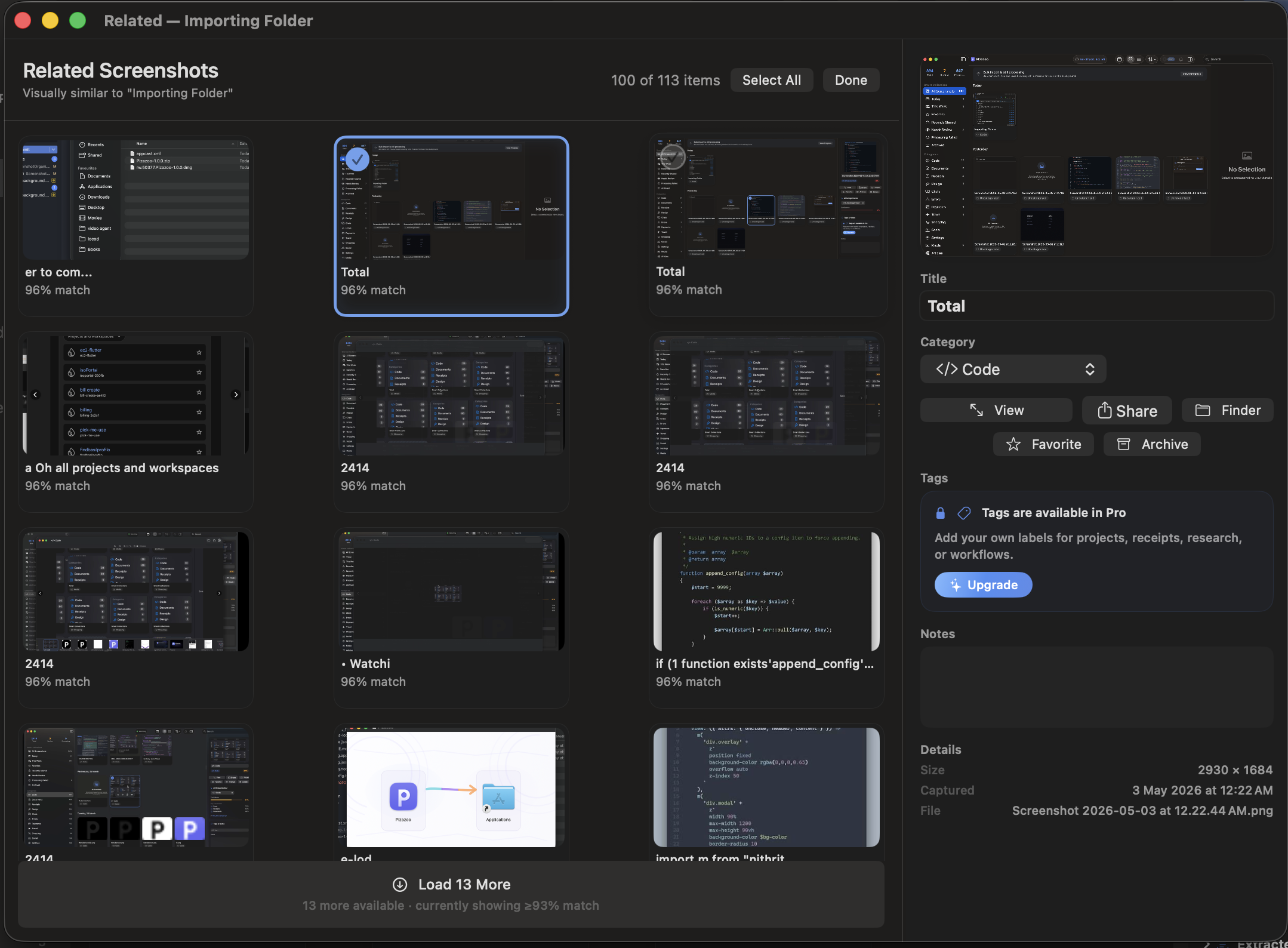Viewport: 1288px width, 948px height.
Task: Click the Title field containing Total
Action: pos(1096,306)
